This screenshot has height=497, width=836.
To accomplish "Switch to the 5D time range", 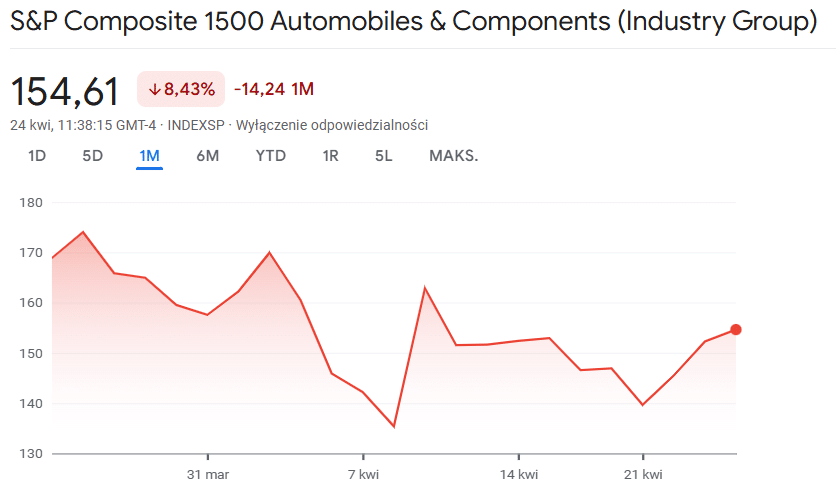I will pos(93,156).
